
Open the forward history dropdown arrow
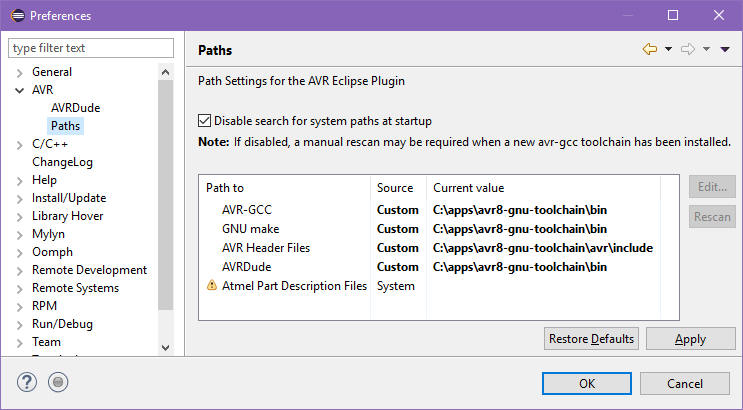pos(706,49)
